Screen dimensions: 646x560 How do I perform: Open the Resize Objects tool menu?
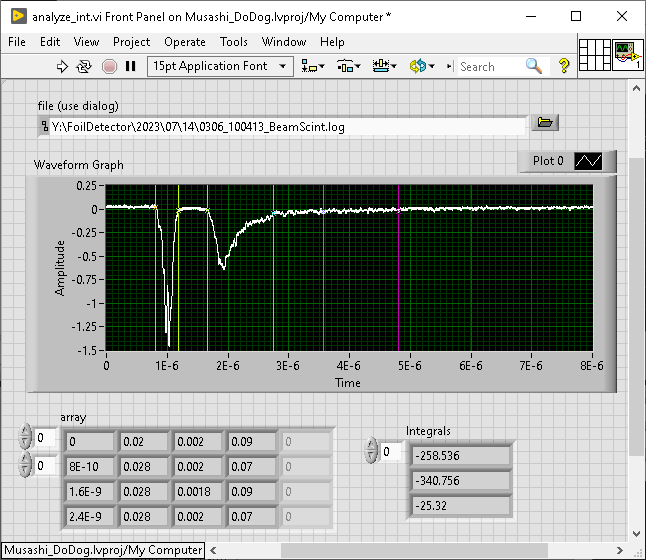tap(383, 66)
